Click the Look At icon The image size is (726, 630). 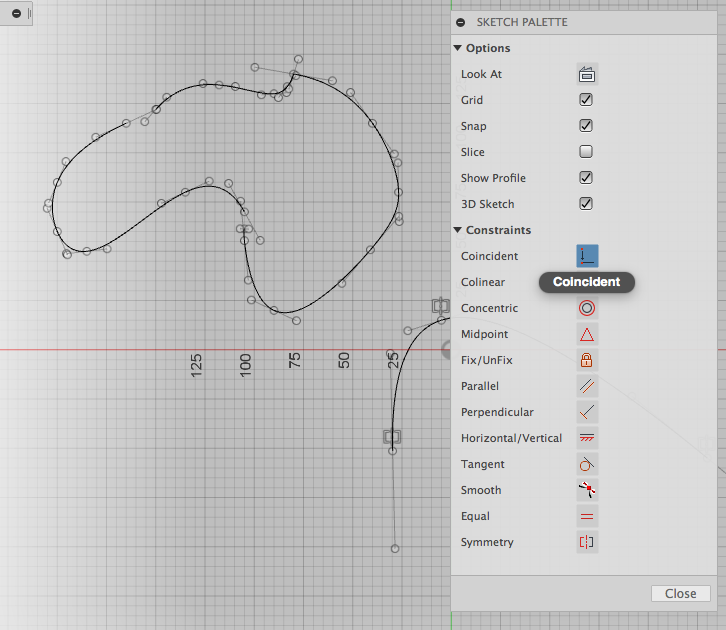(587, 74)
